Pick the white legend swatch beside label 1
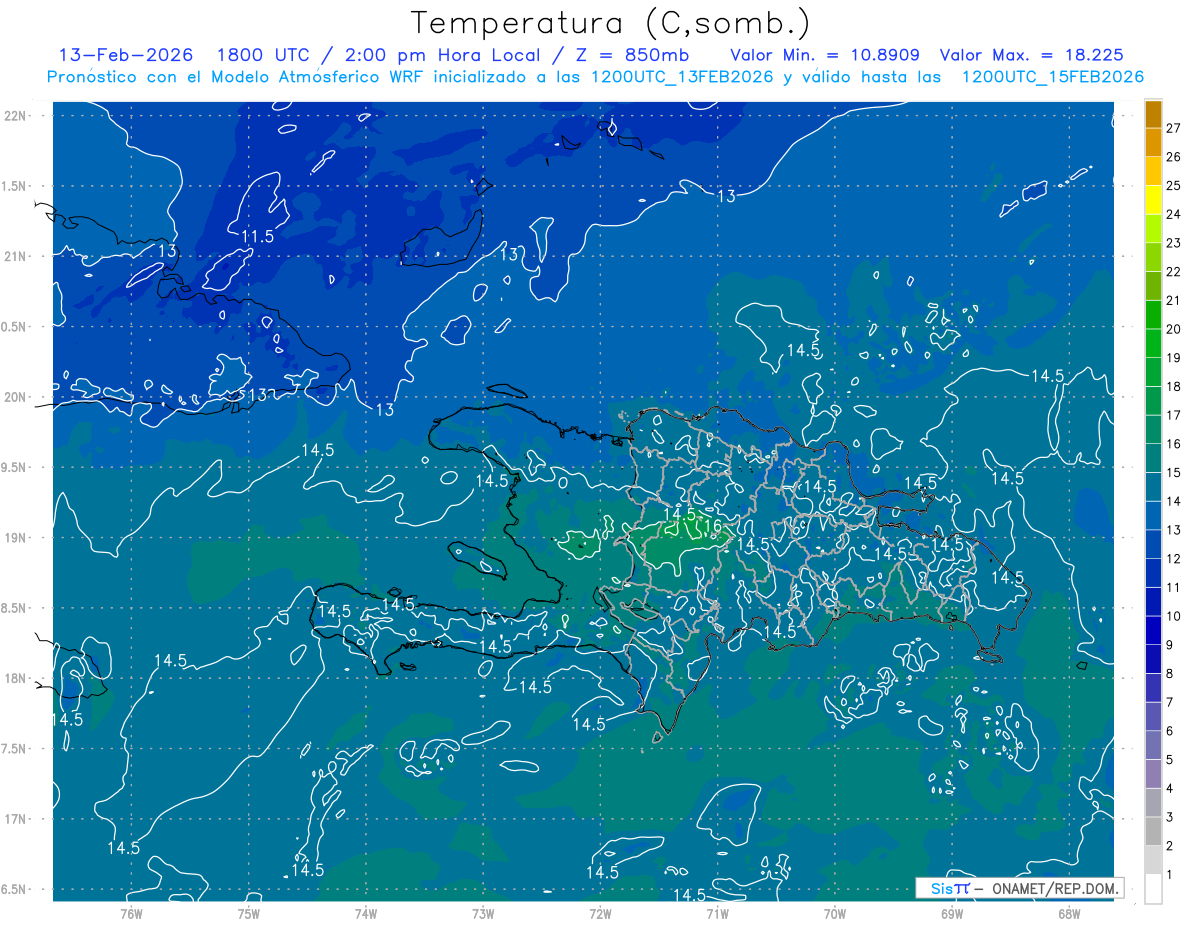The height and width of the screenshot is (927, 1200). coord(1153,889)
